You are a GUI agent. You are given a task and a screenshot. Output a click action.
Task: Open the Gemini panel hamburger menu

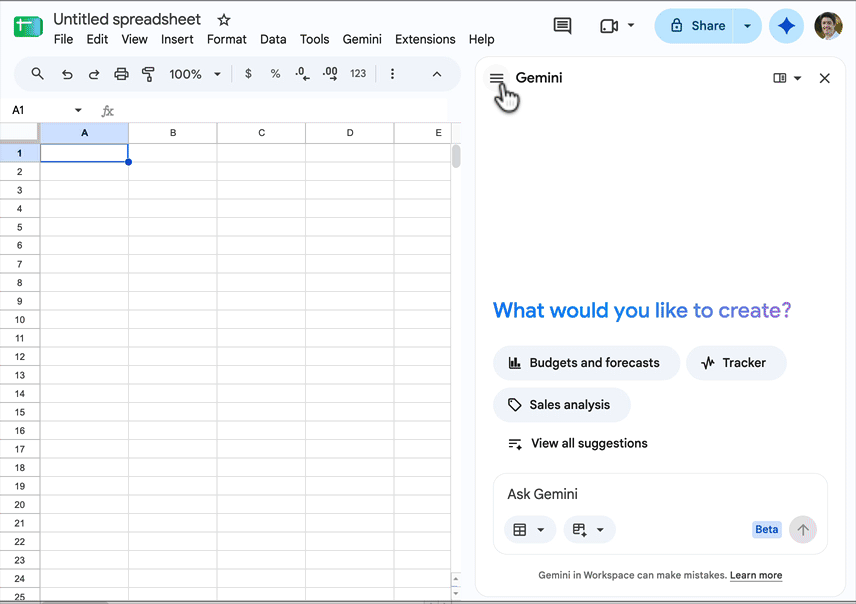point(496,78)
